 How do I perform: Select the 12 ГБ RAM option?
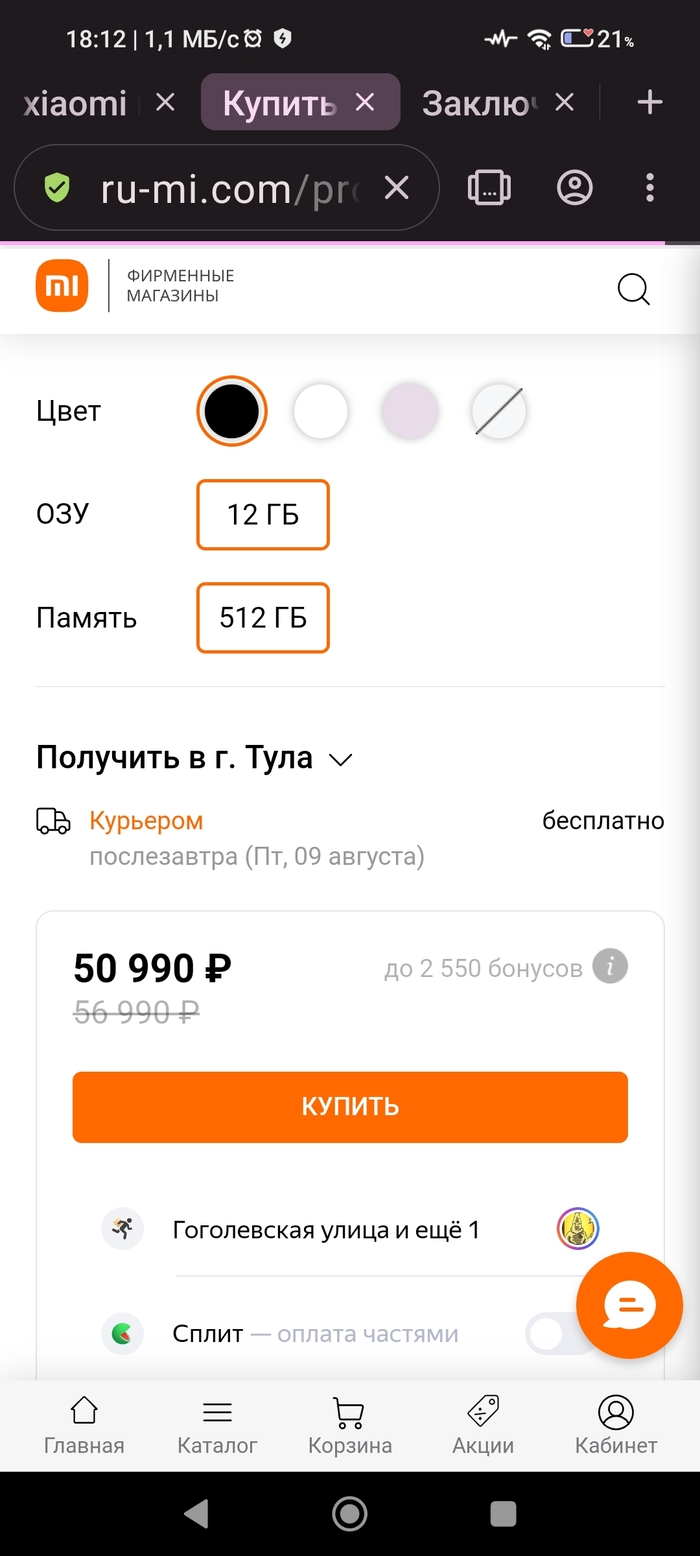coord(263,515)
